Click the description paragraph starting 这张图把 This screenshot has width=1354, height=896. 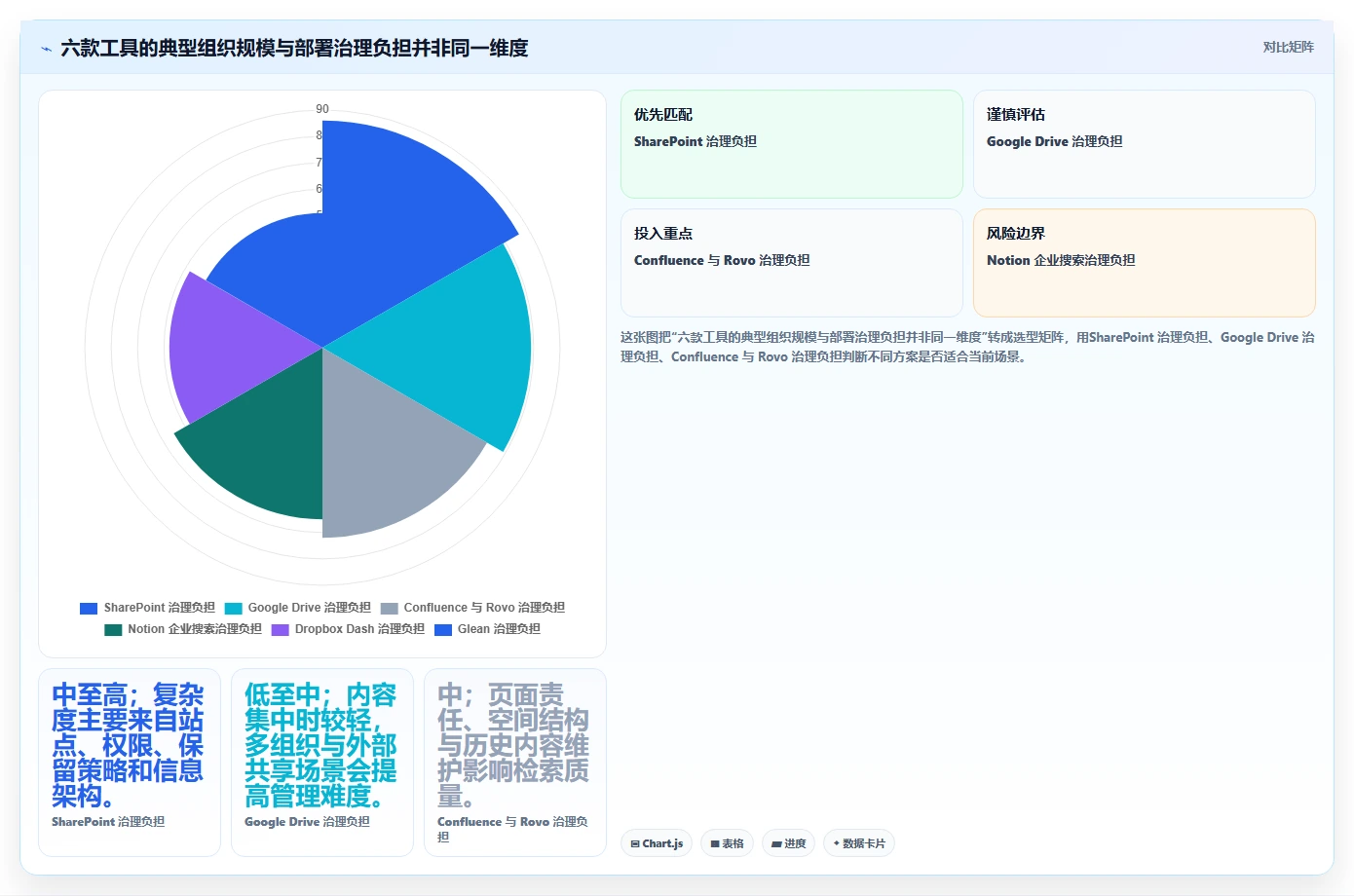[967, 347]
